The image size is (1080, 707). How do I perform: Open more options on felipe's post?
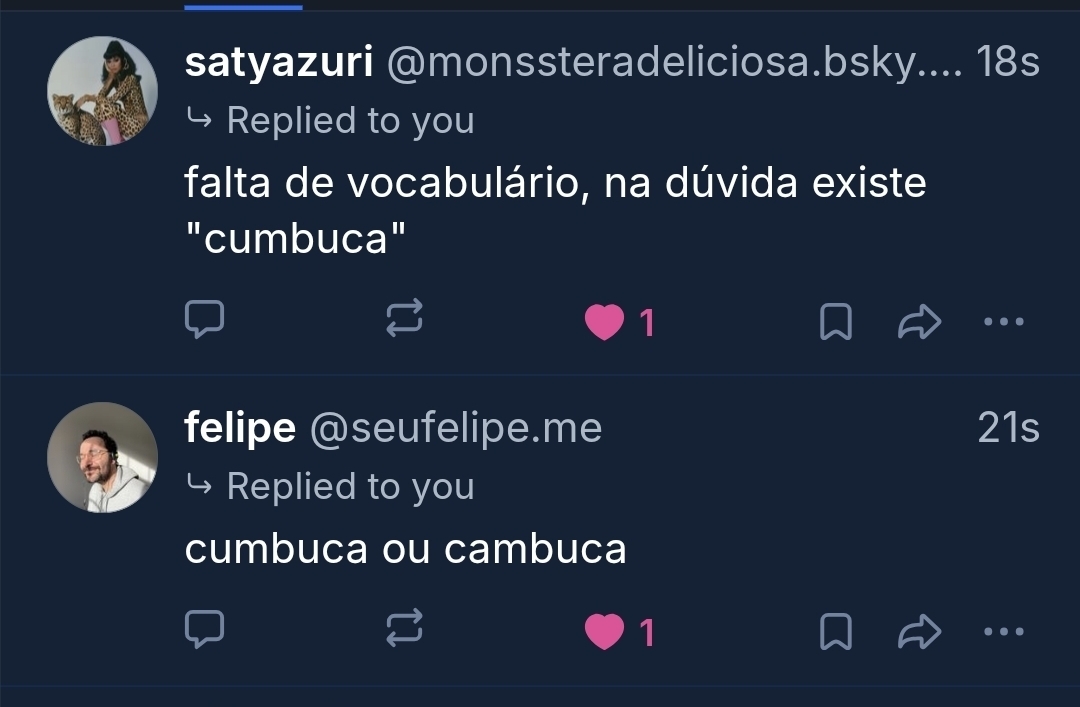pyautogui.click(x=1004, y=632)
